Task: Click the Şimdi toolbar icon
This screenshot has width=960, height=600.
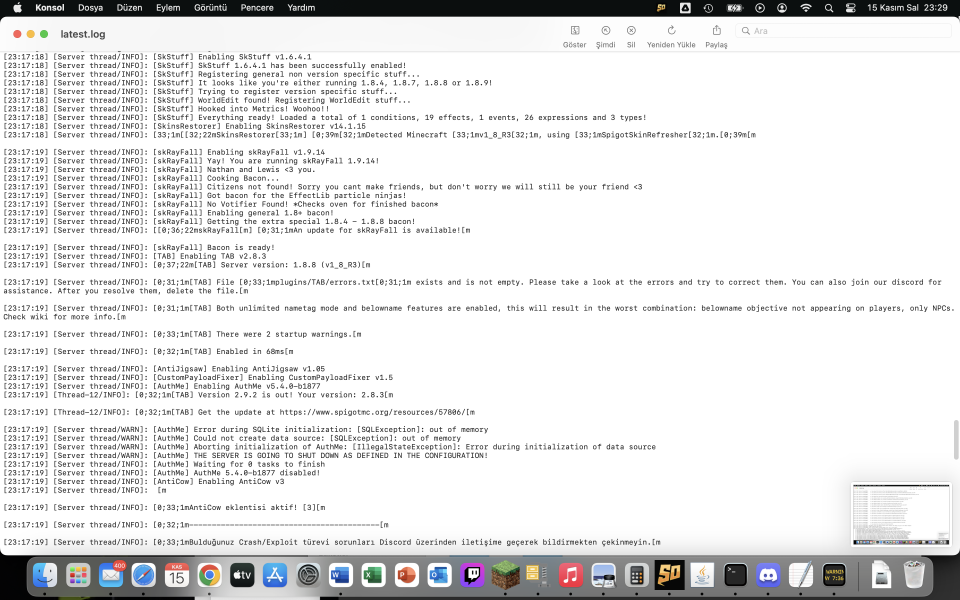Action: click(606, 31)
